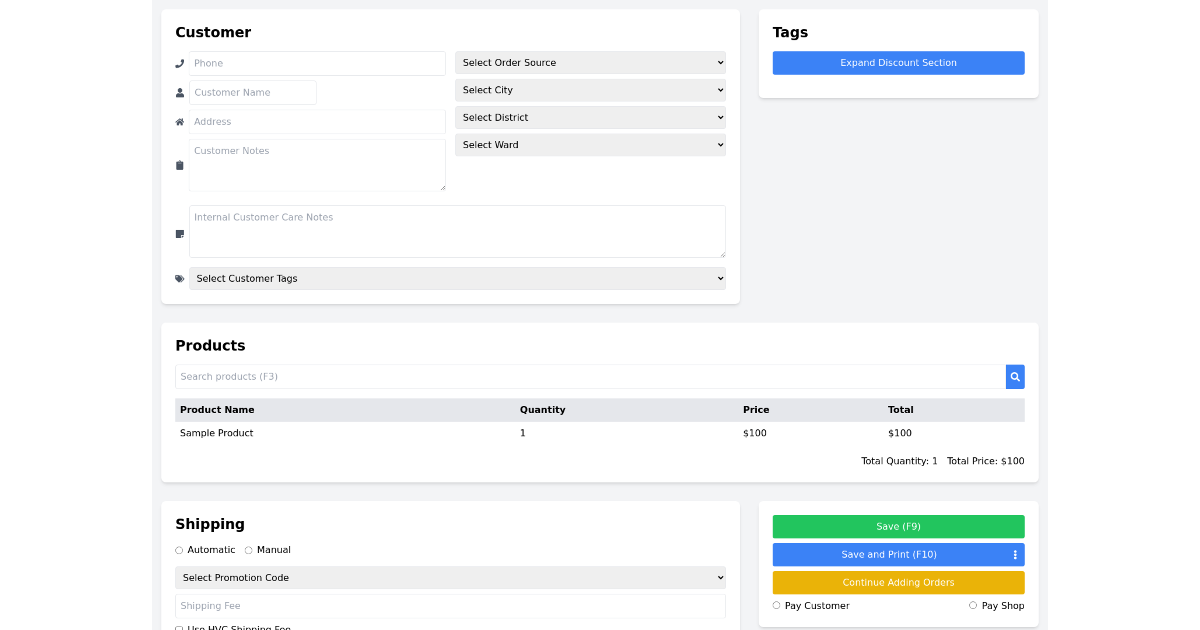Viewport: 1200px width, 630px height.
Task: Click the blue product search magnifier icon
Action: (1014, 376)
